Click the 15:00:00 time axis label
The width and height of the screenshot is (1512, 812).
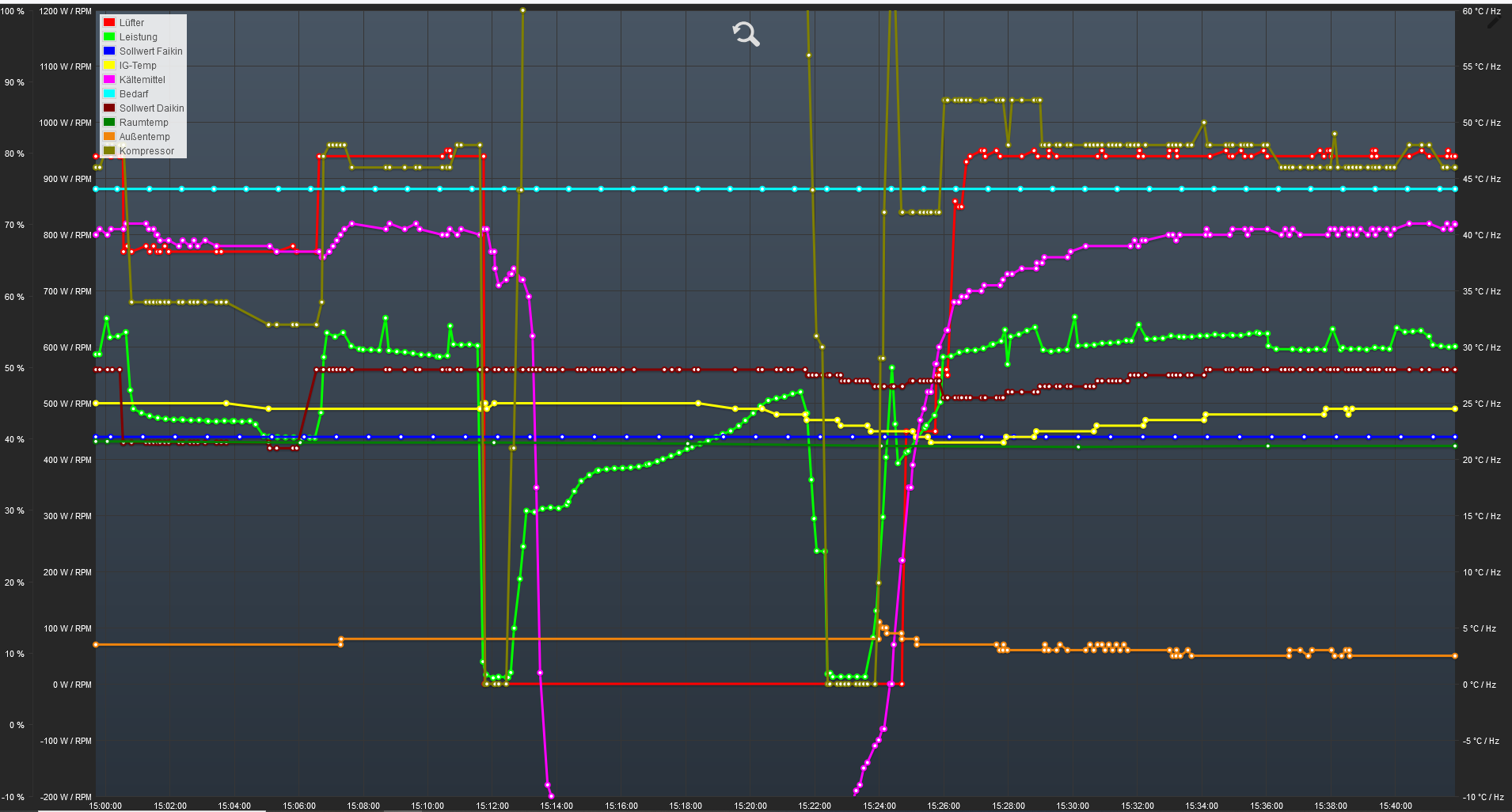(x=105, y=806)
